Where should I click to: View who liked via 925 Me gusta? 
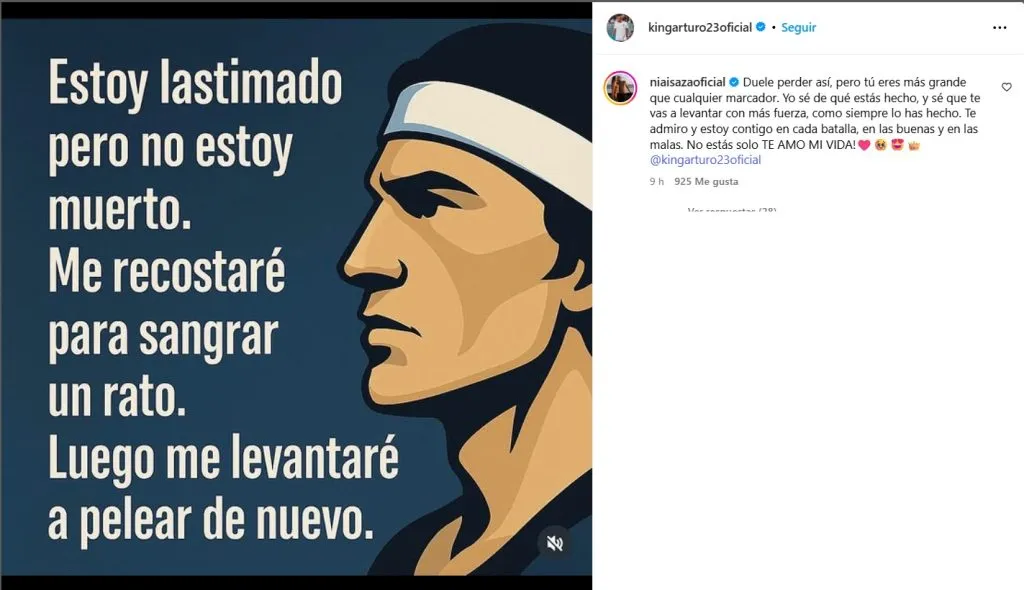(706, 182)
